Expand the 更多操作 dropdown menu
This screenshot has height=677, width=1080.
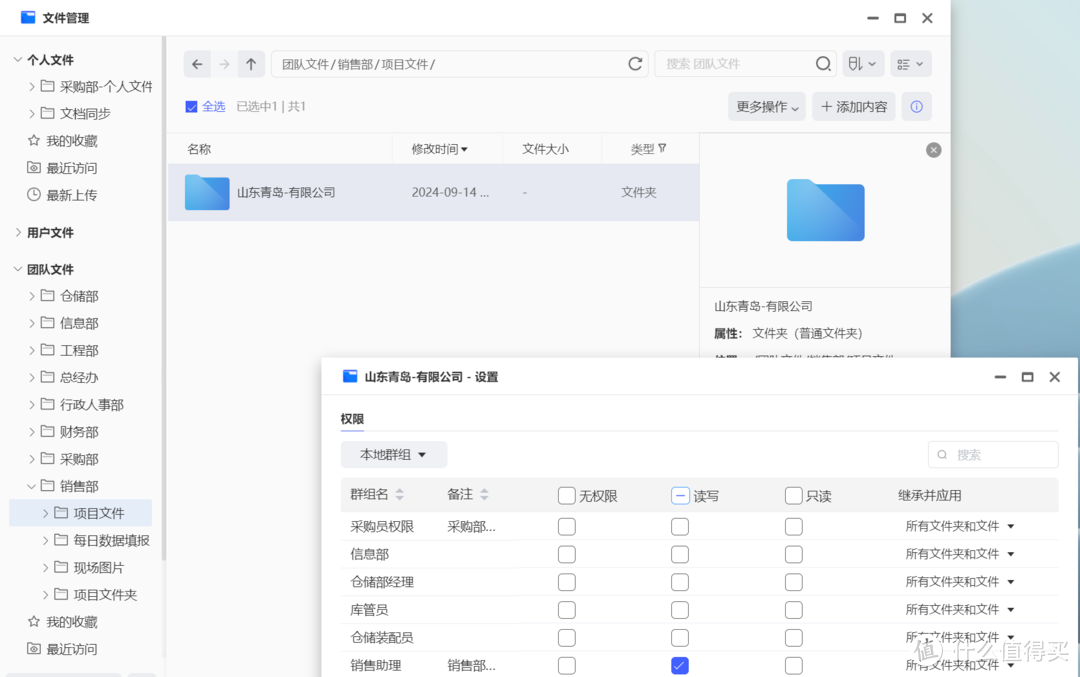(767, 107)
